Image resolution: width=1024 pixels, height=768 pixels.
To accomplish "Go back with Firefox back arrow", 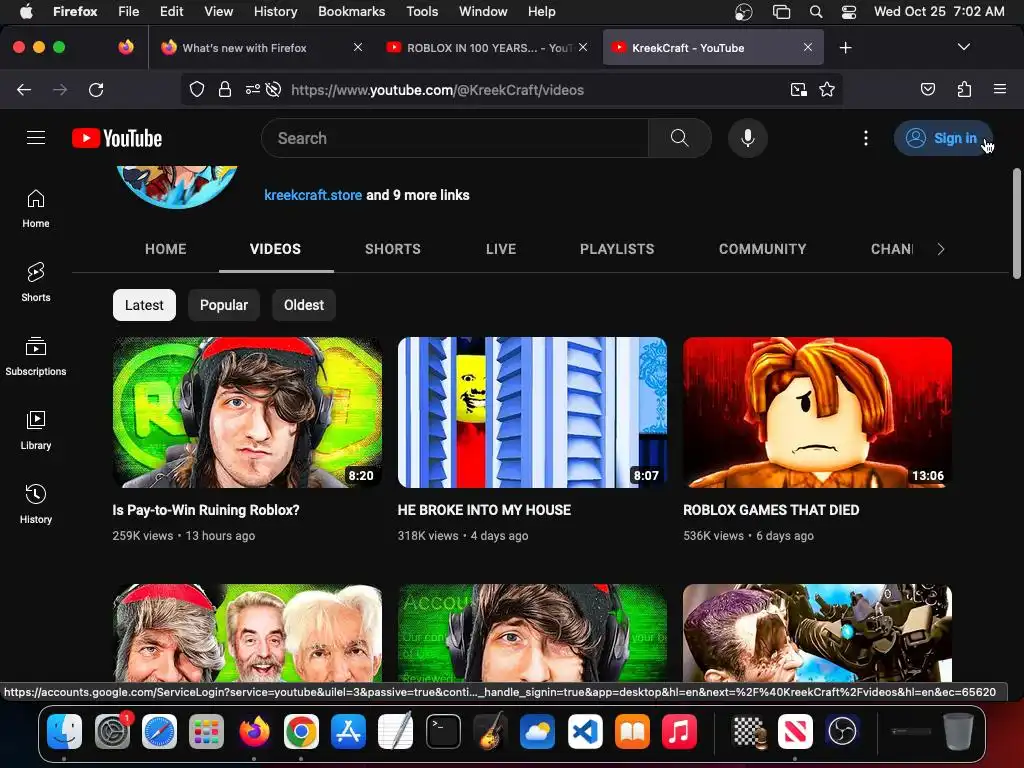I will tap(24, 89).
